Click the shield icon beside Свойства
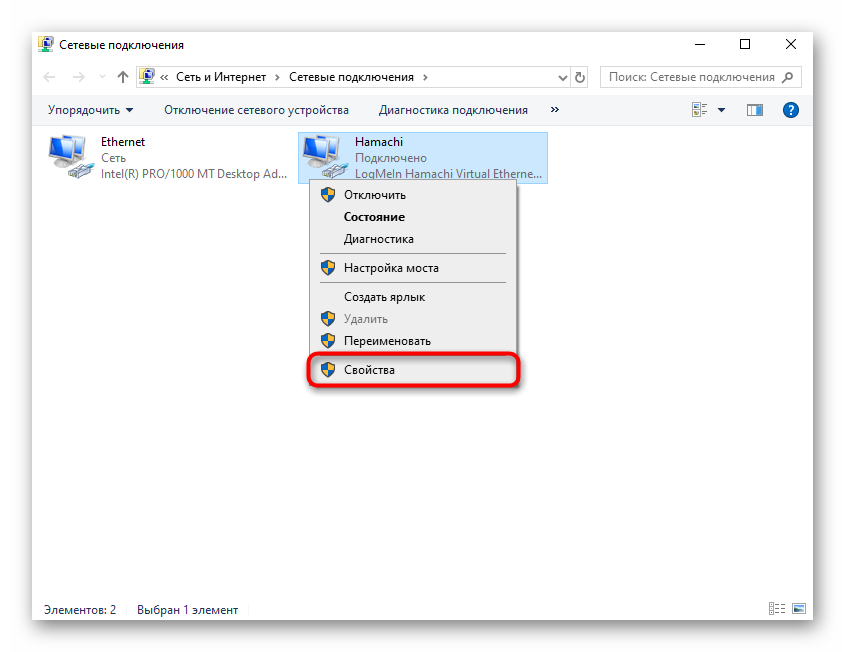This screenshot has height=652, width=845. click(328, 370)
